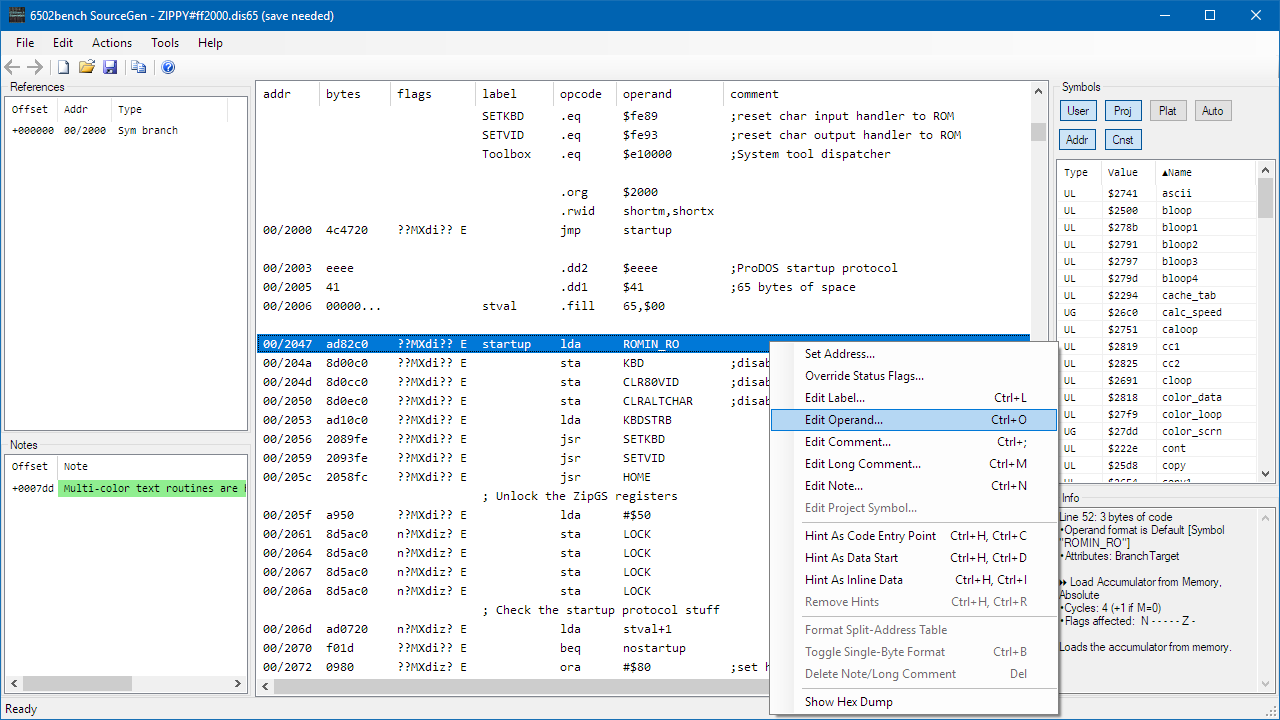Screen dimensions: 1280x720
Task: Disable the Addr symbols filter
Action: click(1077, 139)
